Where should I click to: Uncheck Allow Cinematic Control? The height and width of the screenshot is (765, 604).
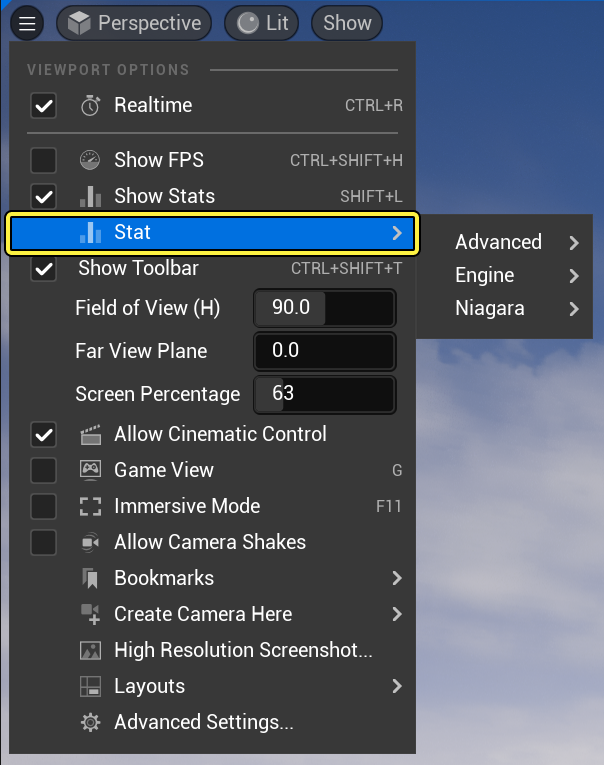pyautogui.click(x=44, y=434)
